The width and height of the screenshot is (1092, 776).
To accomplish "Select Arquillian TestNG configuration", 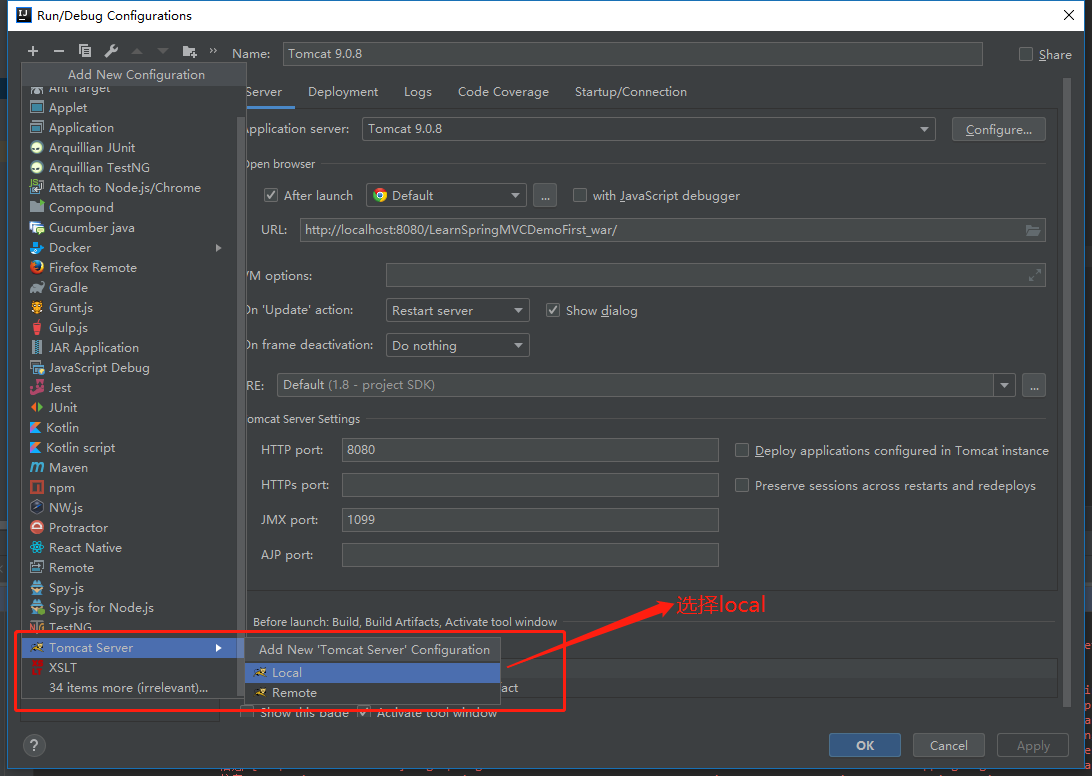I will (x=130, y=167).
